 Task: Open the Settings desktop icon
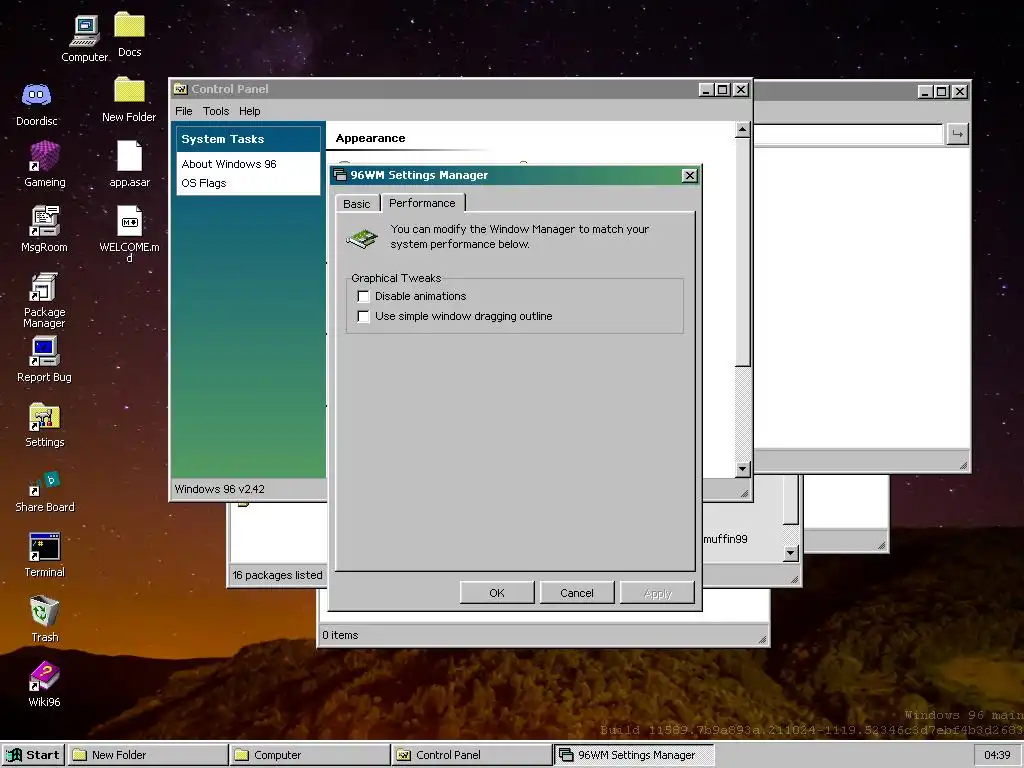[x=44, y=424]
